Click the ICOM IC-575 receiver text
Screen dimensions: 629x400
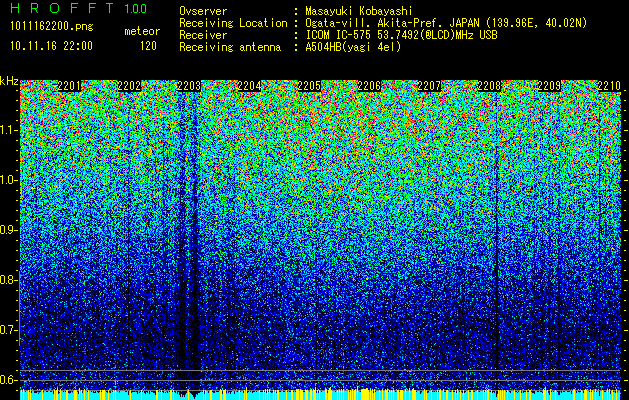click(402, 35)
